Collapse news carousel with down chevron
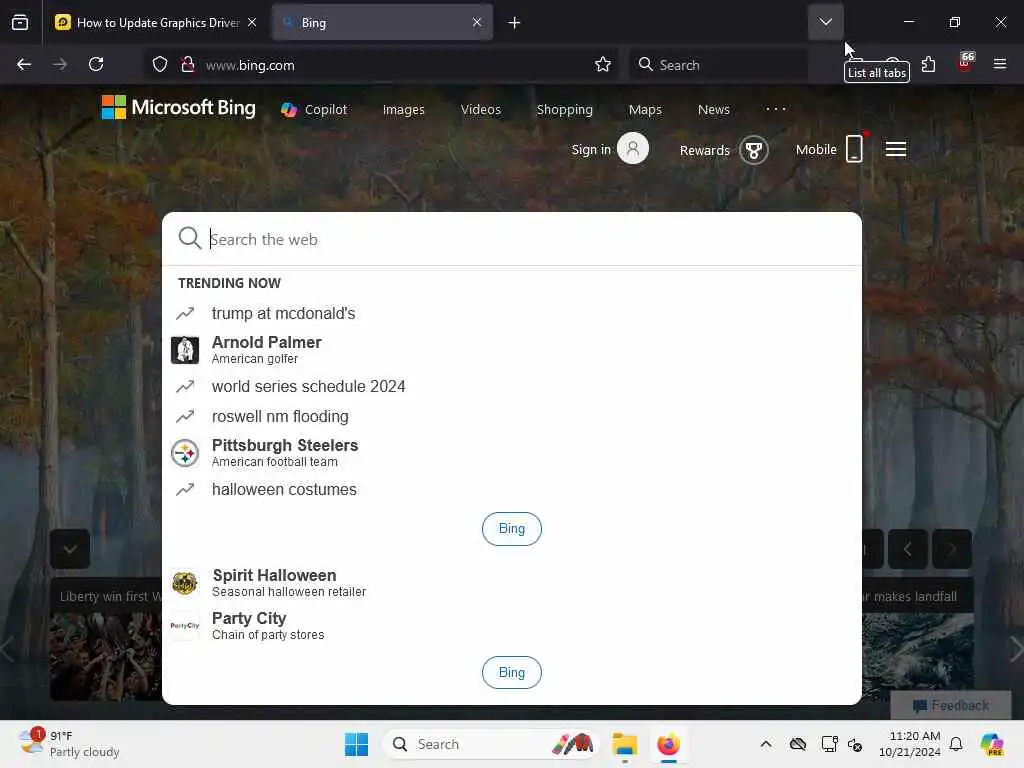This screenshot has width=1024, height=768. 70,549
